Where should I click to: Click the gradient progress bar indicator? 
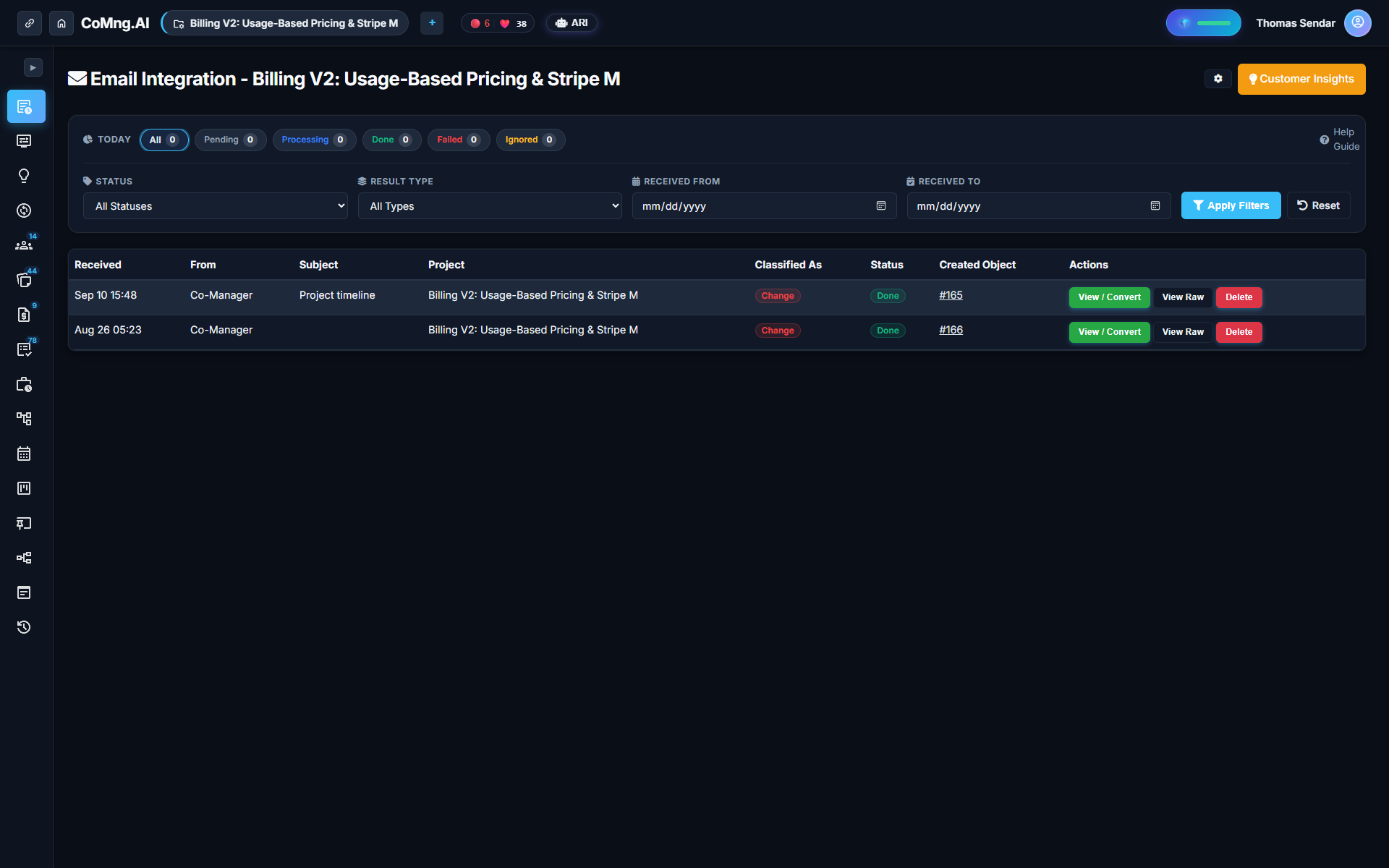click(x=1203, y=23)
